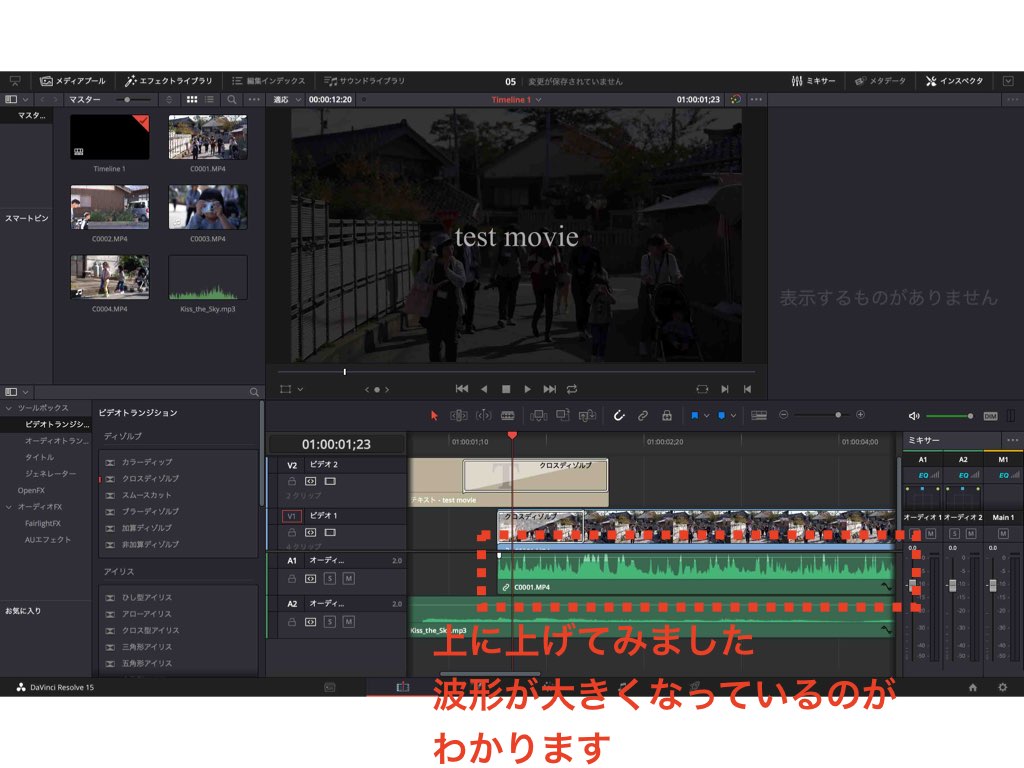Go to the Edit page icon
The width and height of the screenshot is (1024, 768).
pos(403,687)
